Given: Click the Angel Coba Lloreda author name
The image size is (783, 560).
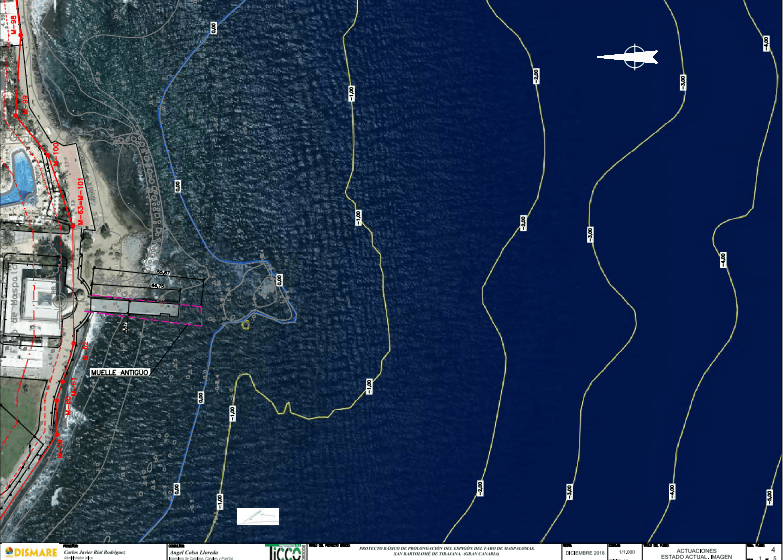Looking at the screenshot, I should (206, 551).
